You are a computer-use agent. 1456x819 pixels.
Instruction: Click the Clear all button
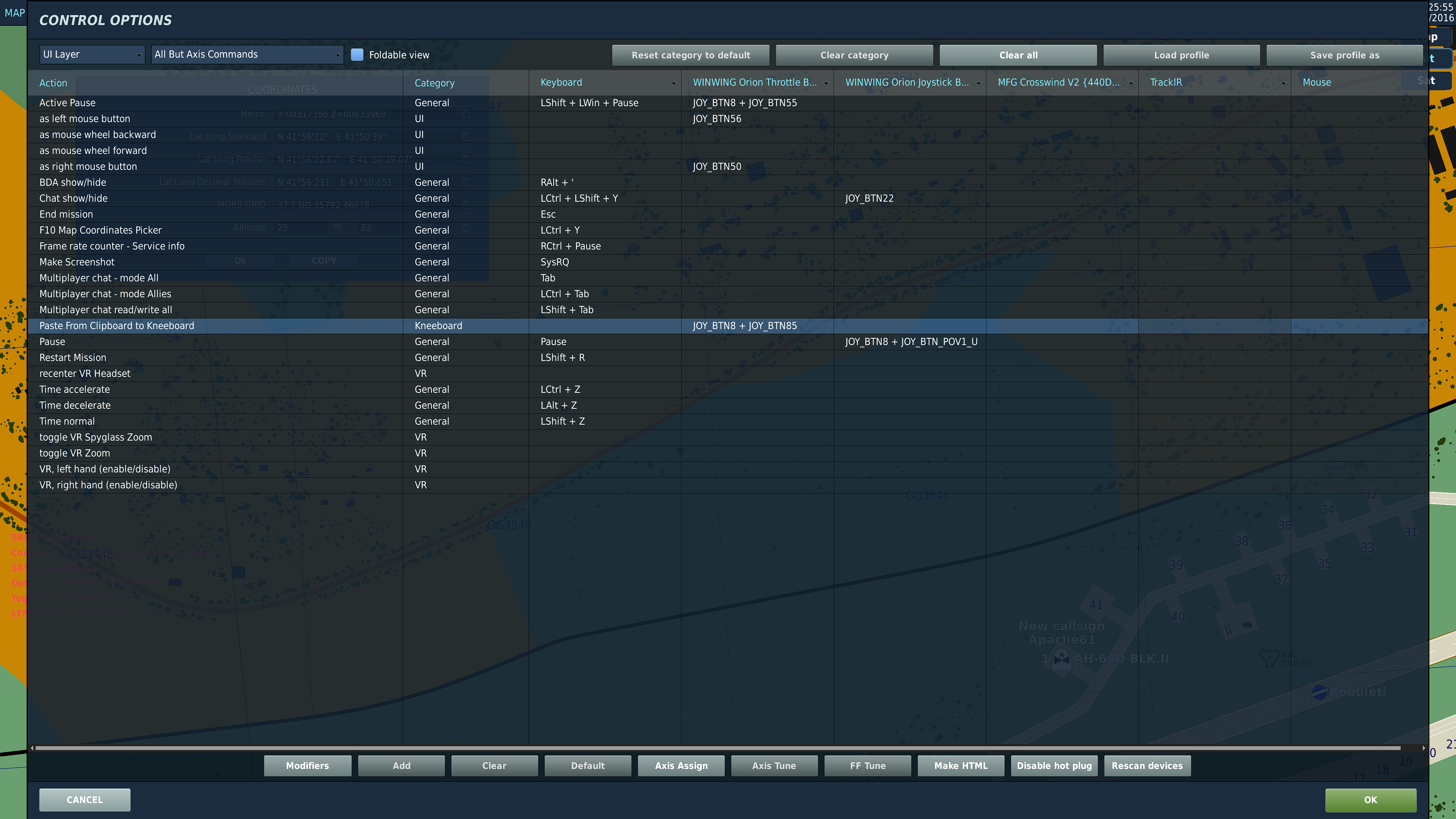coord(1018,55)
